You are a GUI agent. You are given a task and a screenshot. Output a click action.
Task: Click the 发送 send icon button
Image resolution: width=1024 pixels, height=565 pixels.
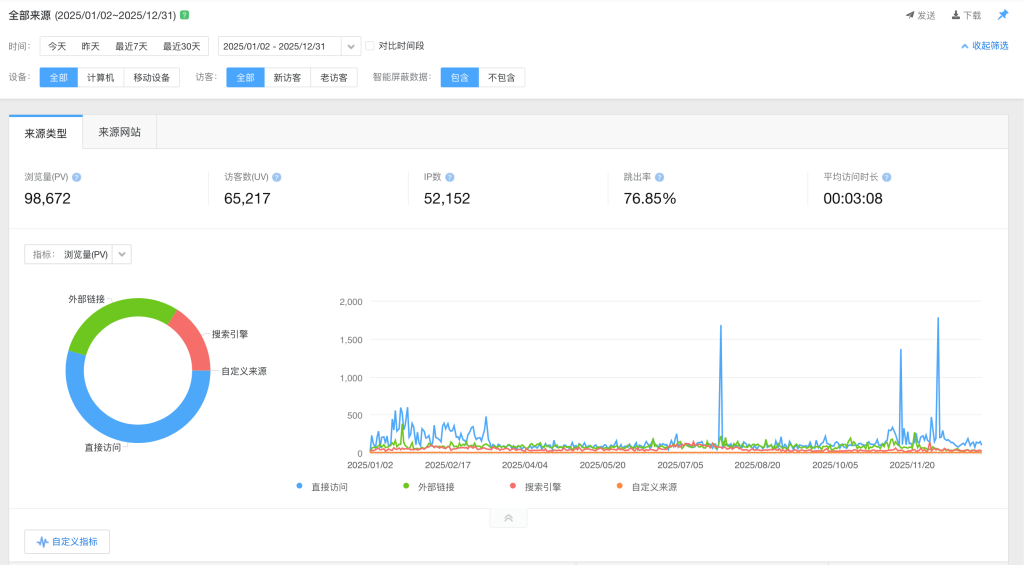921,16
